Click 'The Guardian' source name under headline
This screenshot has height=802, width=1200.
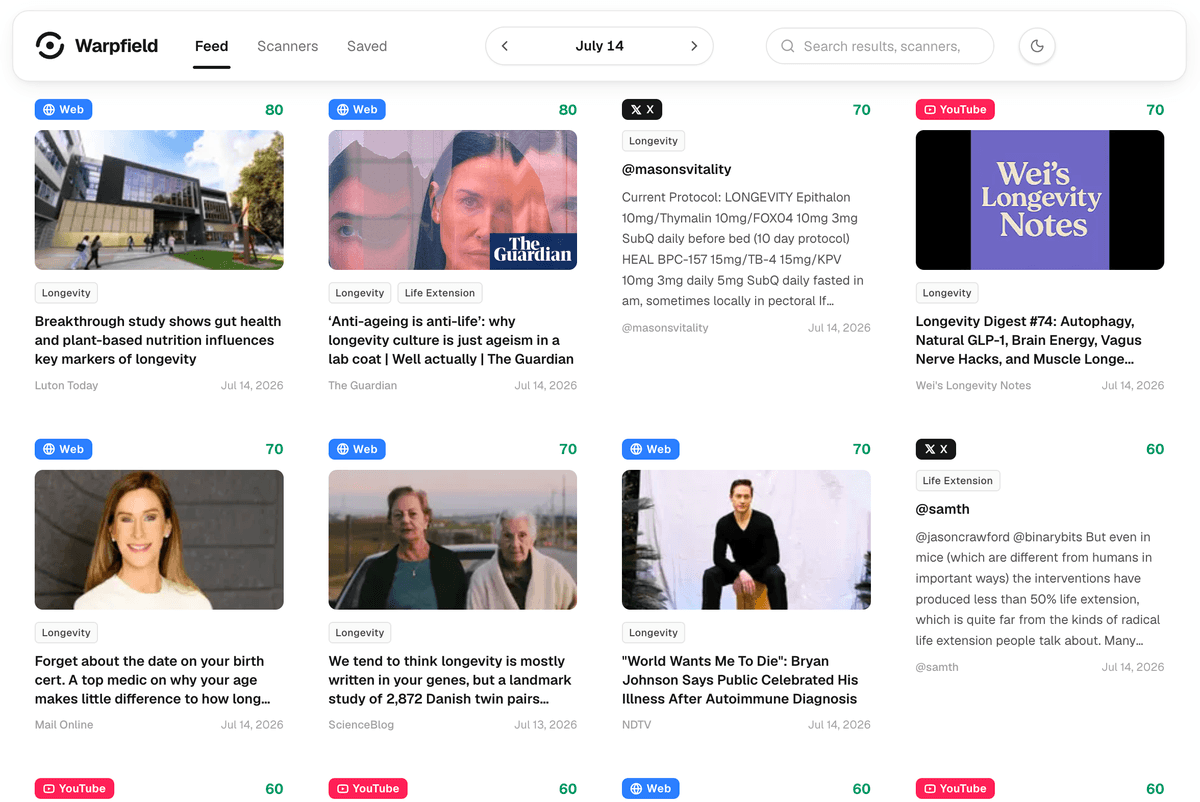363,386
